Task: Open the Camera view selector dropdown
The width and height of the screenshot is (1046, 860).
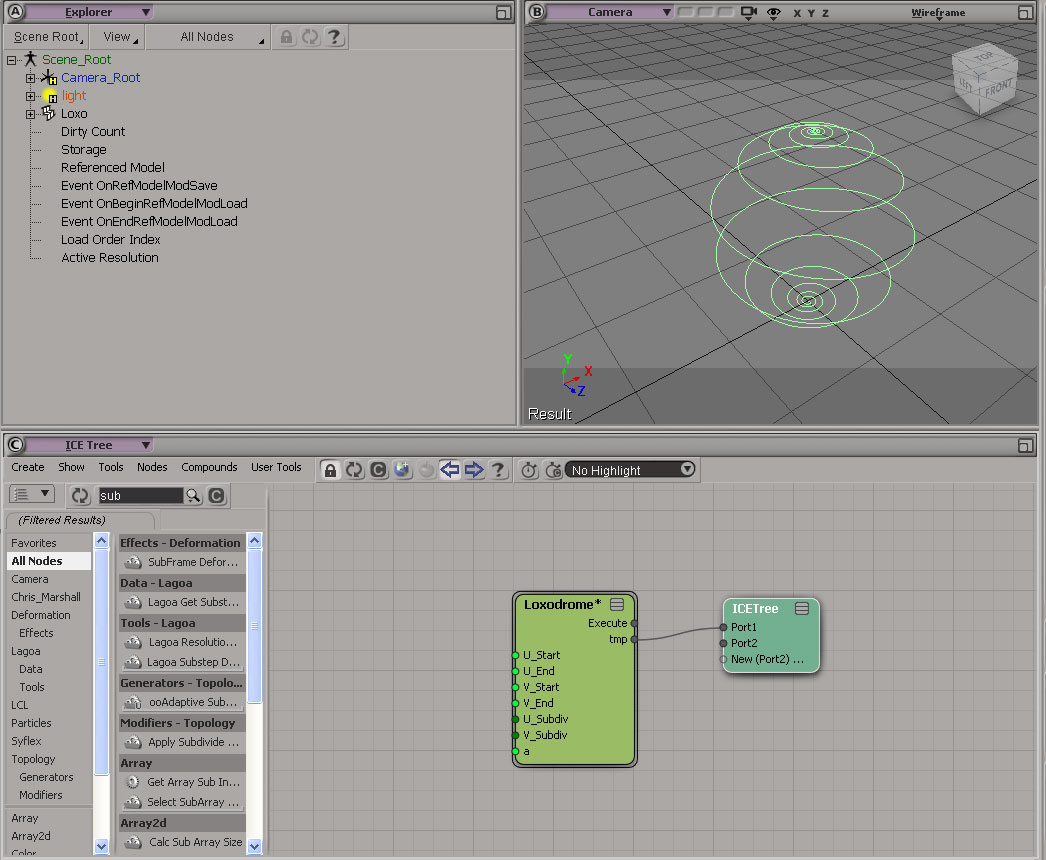Action: tap(610, 12)
